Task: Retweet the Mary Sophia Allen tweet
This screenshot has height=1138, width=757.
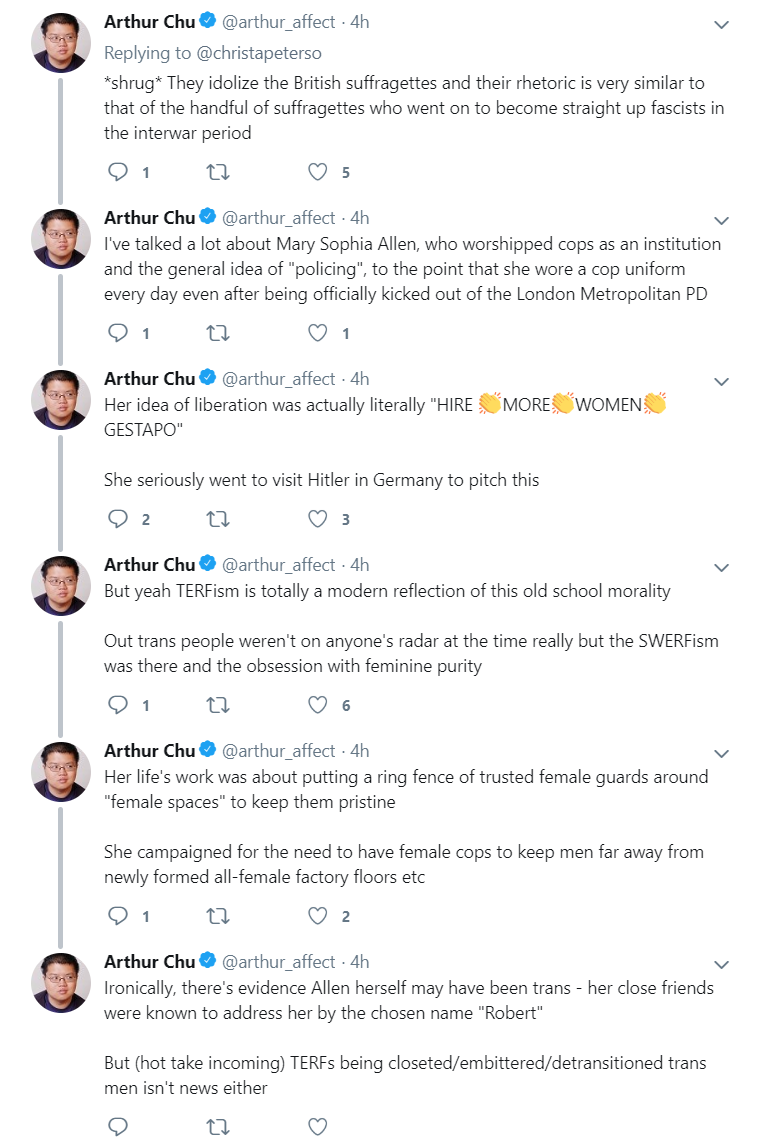Action: pyautogui.click(x=218, y=333)
